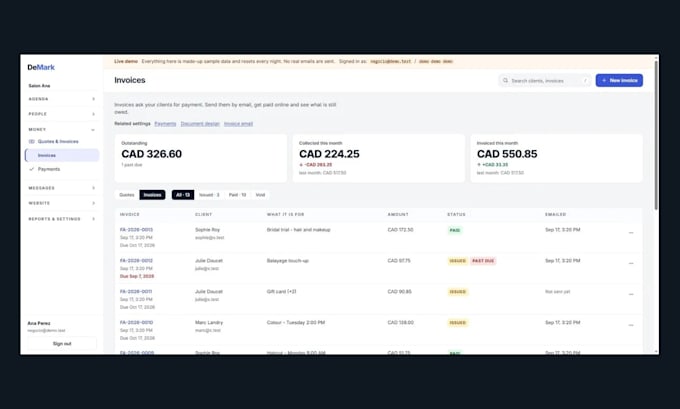
Task: Filter invoices by Paid
Action: point(237,195)
